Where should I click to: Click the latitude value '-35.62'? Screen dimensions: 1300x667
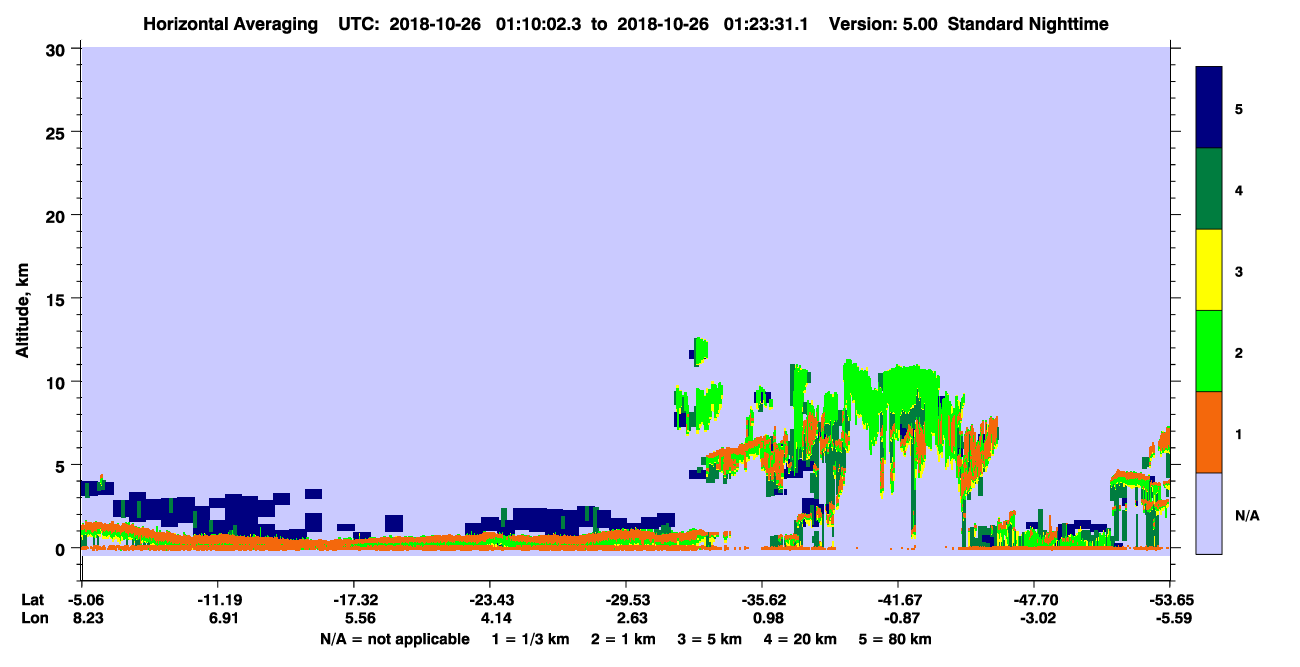[x=762, y=600]
